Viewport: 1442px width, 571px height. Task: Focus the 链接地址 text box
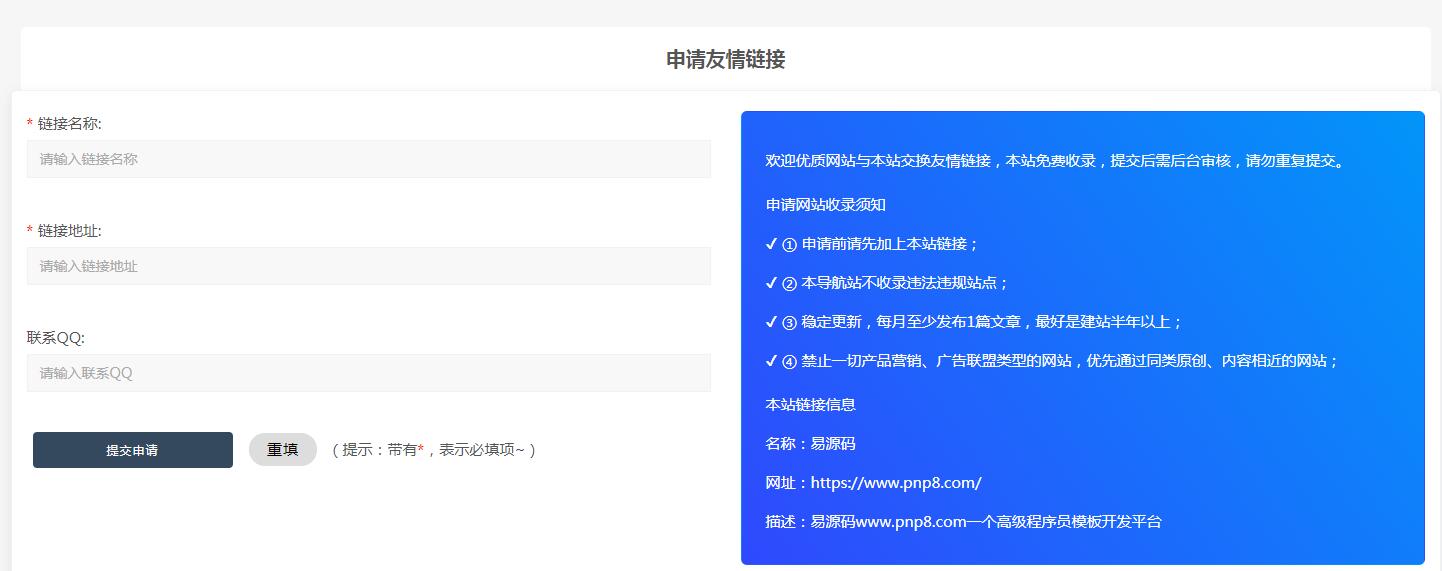(x=368, y=266)
